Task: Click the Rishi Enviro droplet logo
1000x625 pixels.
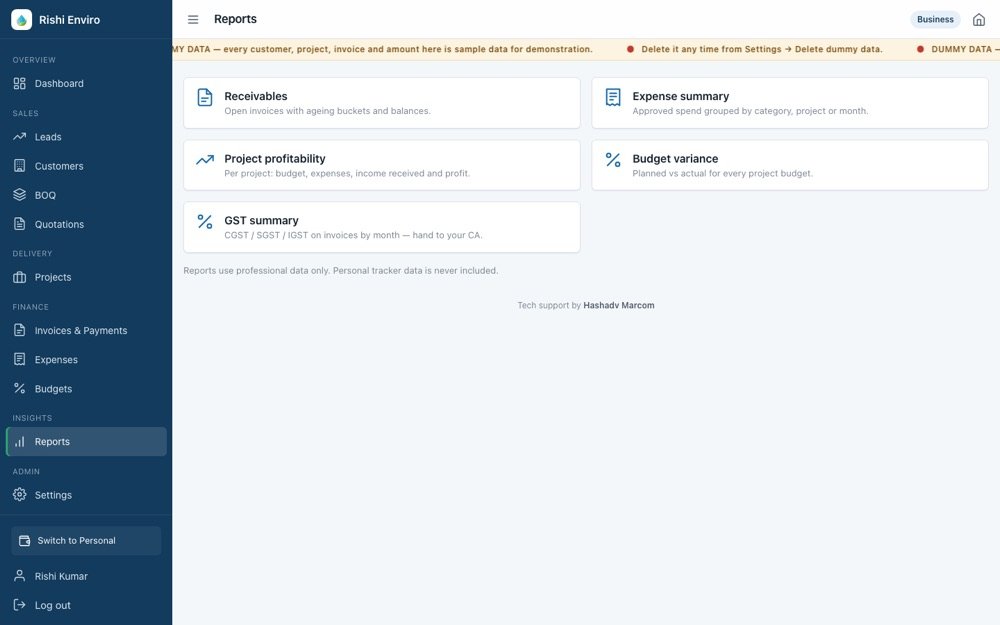Action: coord(22,20)
